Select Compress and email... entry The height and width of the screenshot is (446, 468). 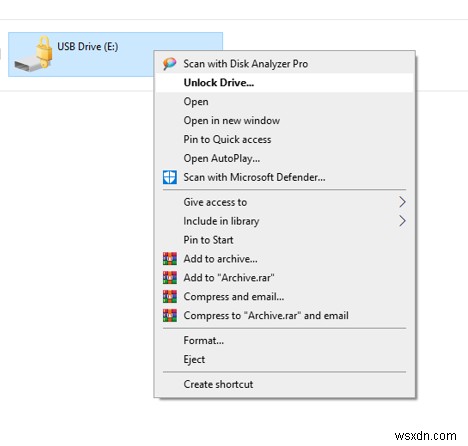click(x=285, y=297)
